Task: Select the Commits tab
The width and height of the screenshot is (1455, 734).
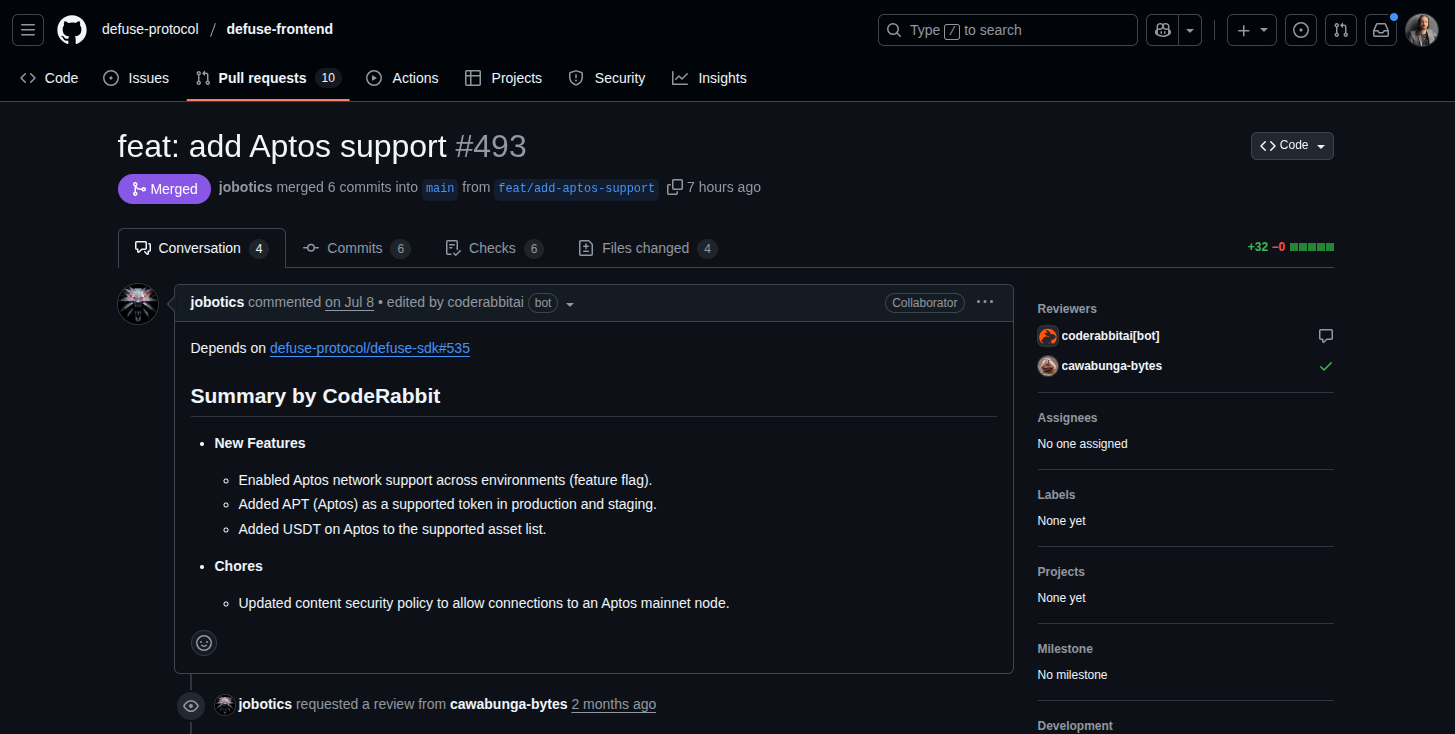Action: coord(357,248)
